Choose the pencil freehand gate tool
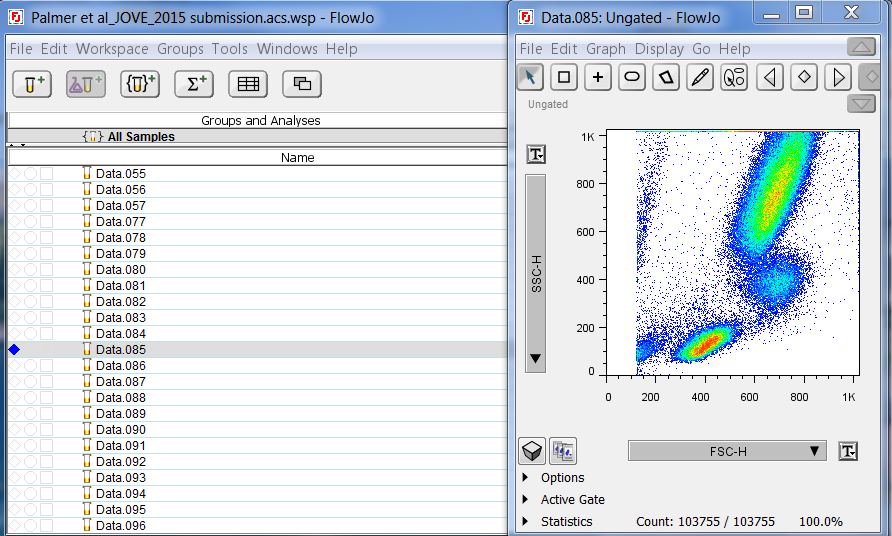Image resolution: width=892 pixels, height=536 pixels. [700, 77]
